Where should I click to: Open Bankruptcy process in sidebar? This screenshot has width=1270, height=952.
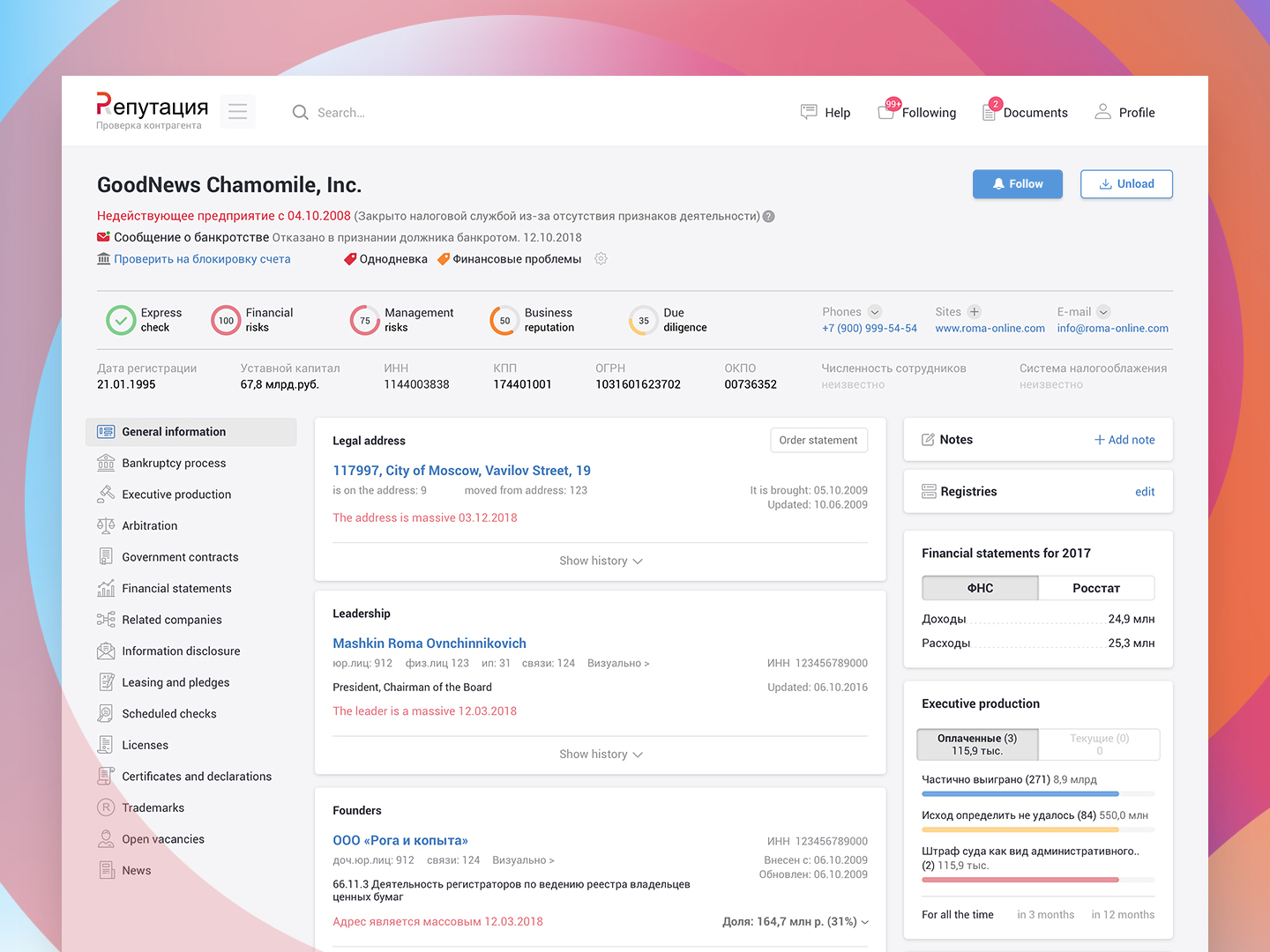(191, 463)
